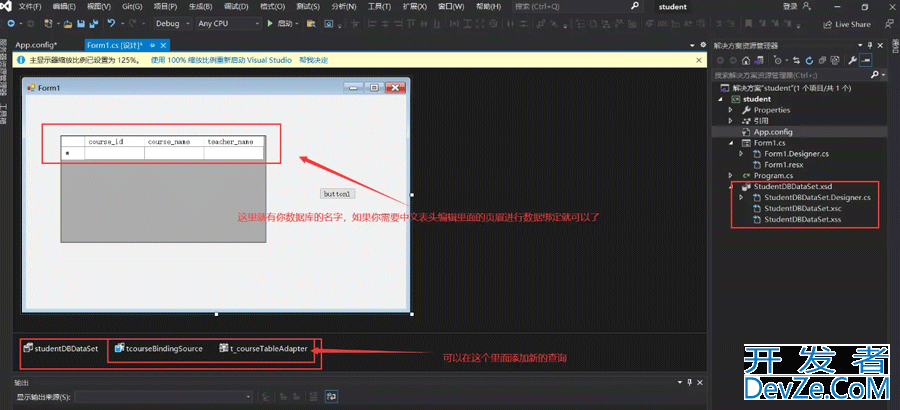Click the 登录 sign-in button
Viewport: 900px width, 410px height.
790,6
